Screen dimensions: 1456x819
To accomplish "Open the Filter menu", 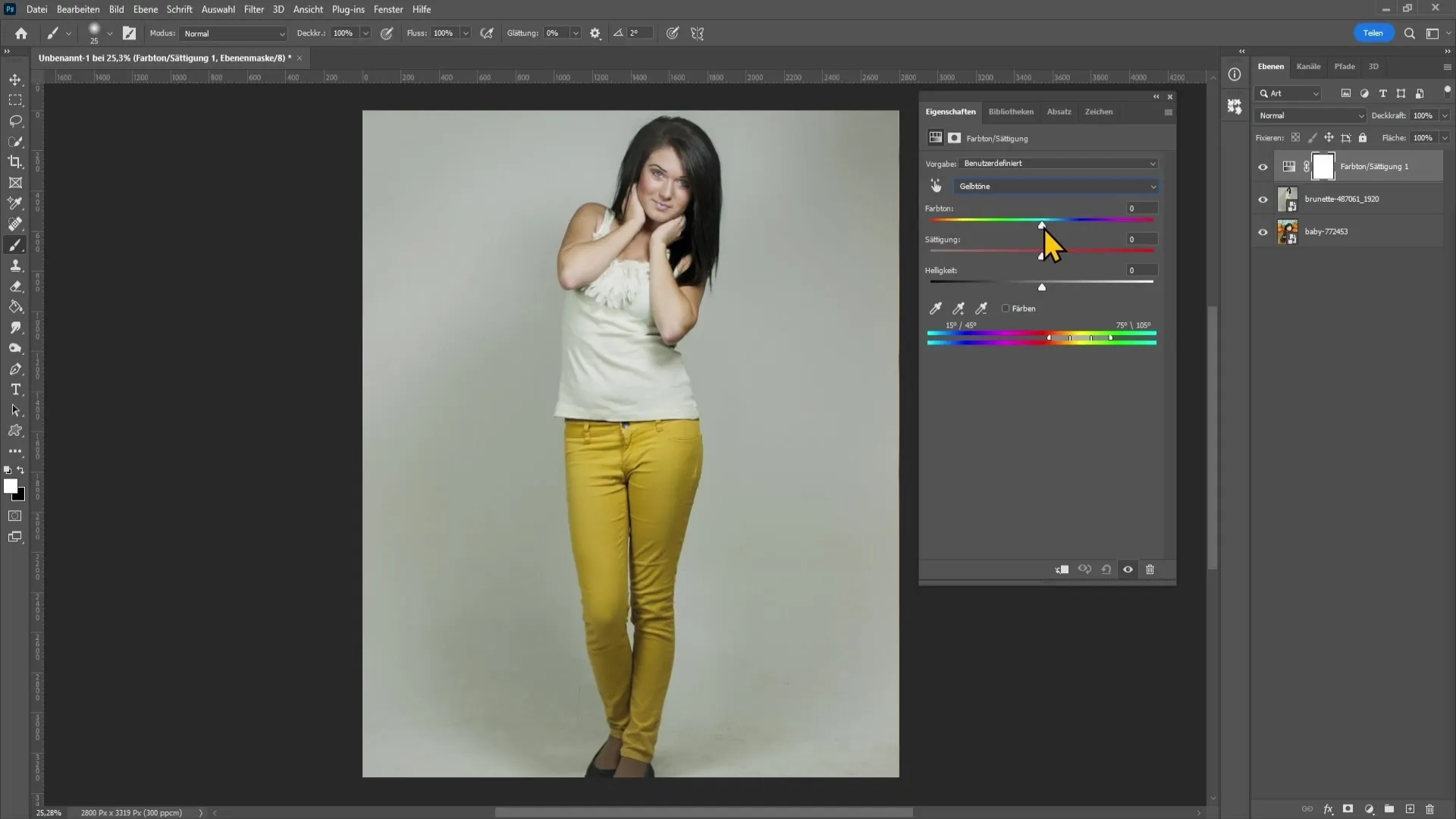I will coord(253,9).
